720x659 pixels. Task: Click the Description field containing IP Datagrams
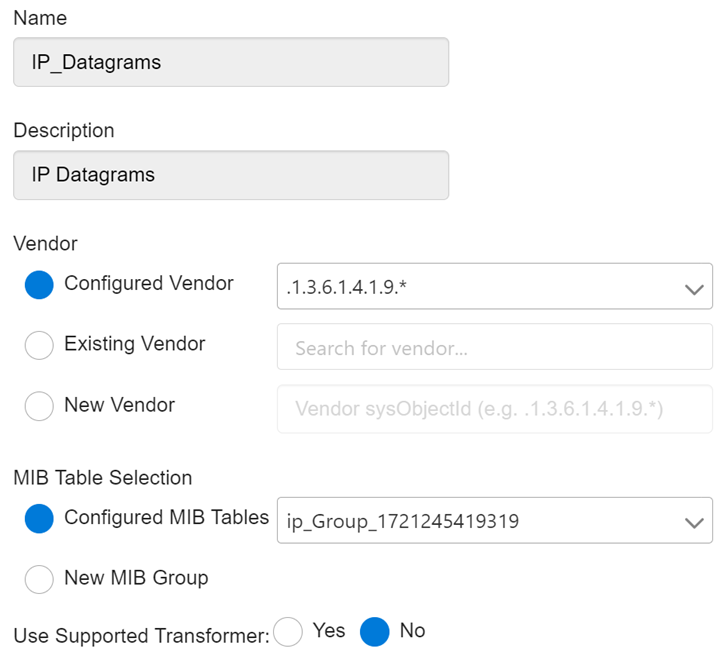click(231, 175)
